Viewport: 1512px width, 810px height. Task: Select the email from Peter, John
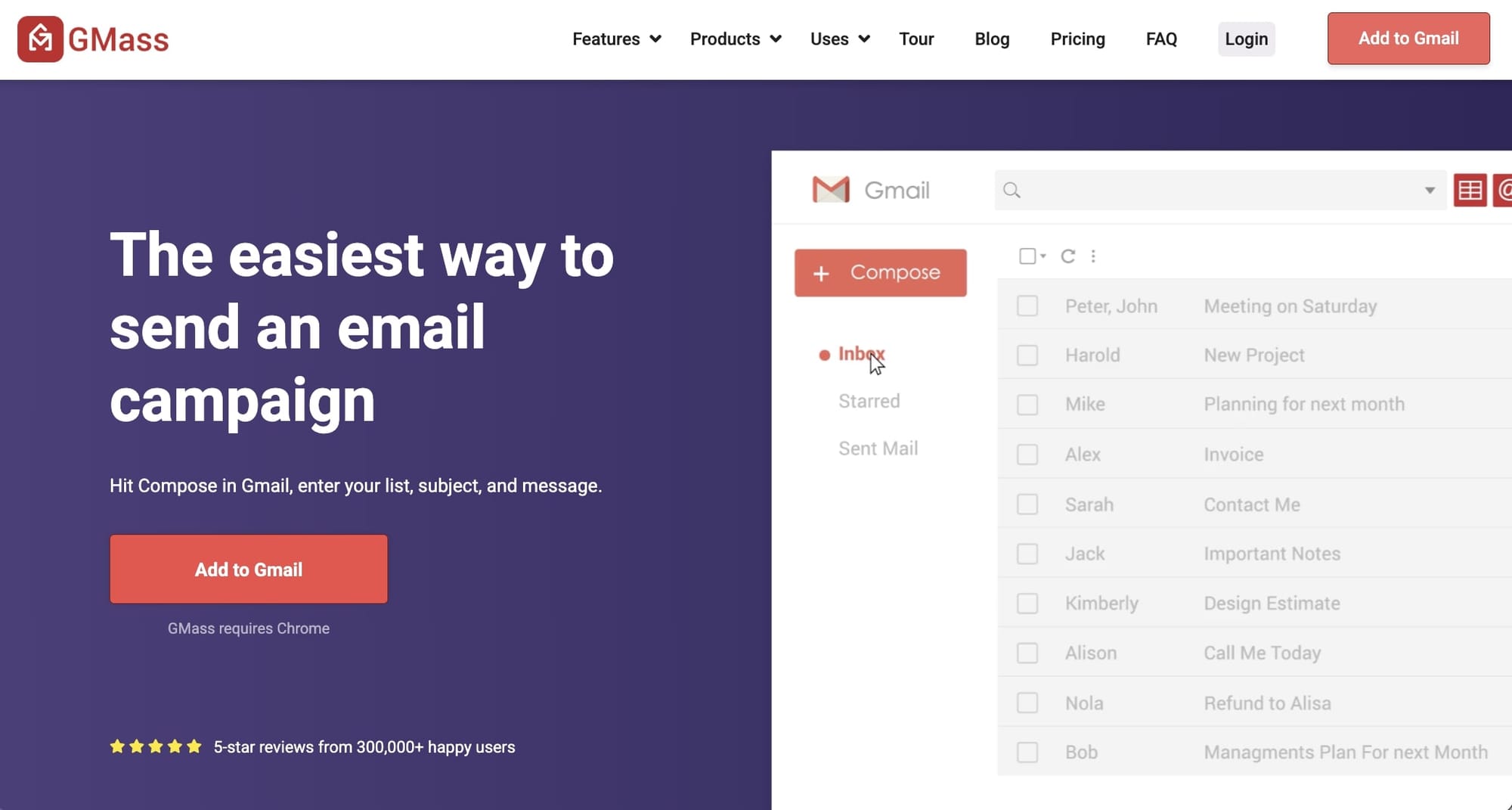[x=1111, y=306]
